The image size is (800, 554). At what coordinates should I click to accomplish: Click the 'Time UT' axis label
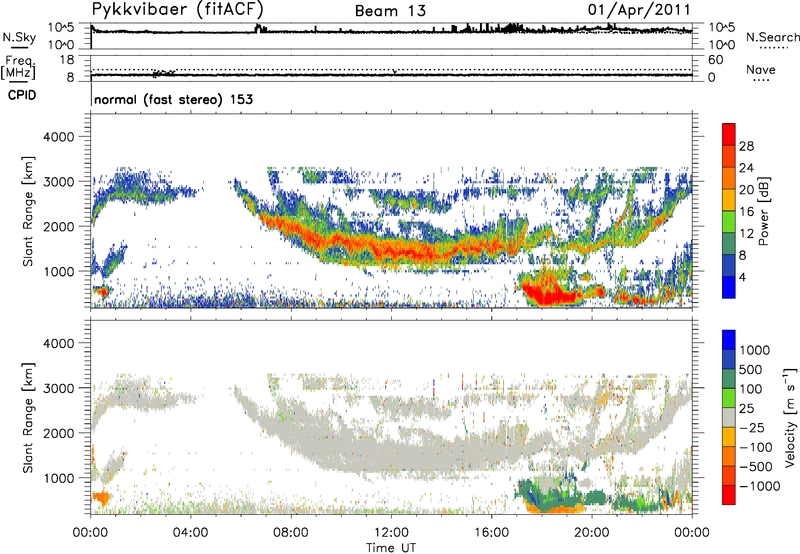[x=391, y=548]
